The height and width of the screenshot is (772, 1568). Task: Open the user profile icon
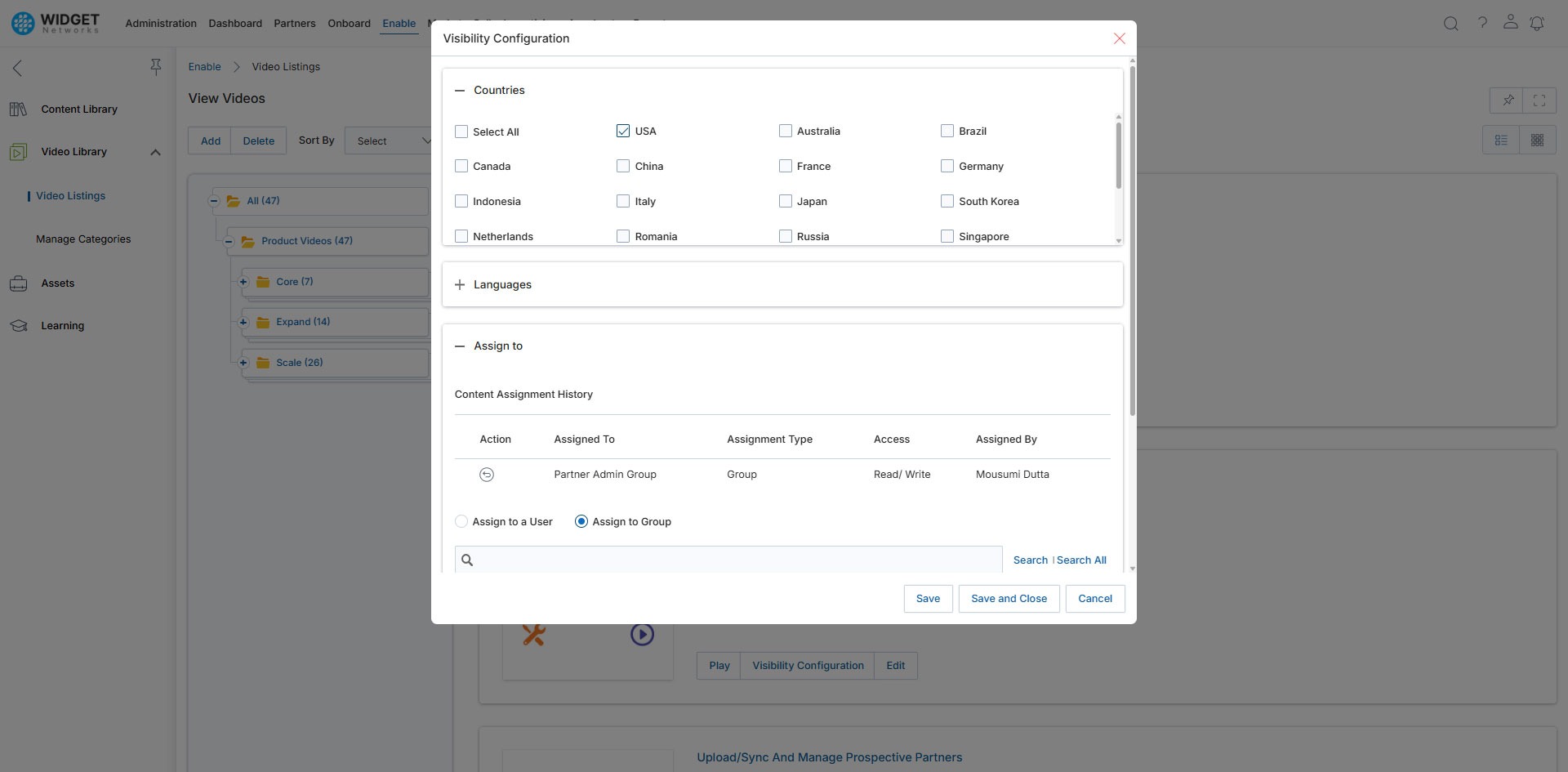[x=1511, y=23]
